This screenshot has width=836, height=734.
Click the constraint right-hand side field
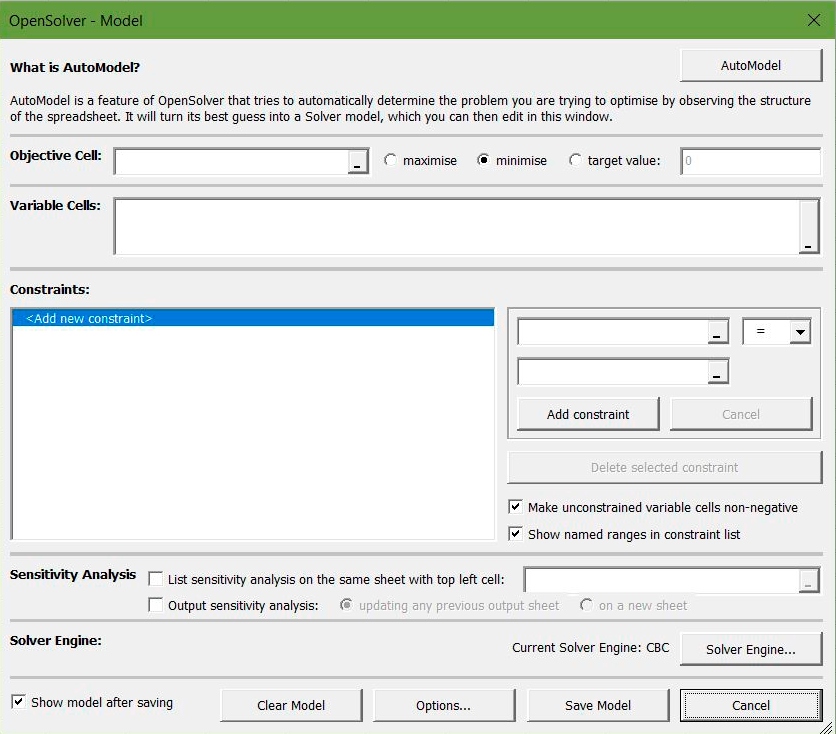pos(613,372)
